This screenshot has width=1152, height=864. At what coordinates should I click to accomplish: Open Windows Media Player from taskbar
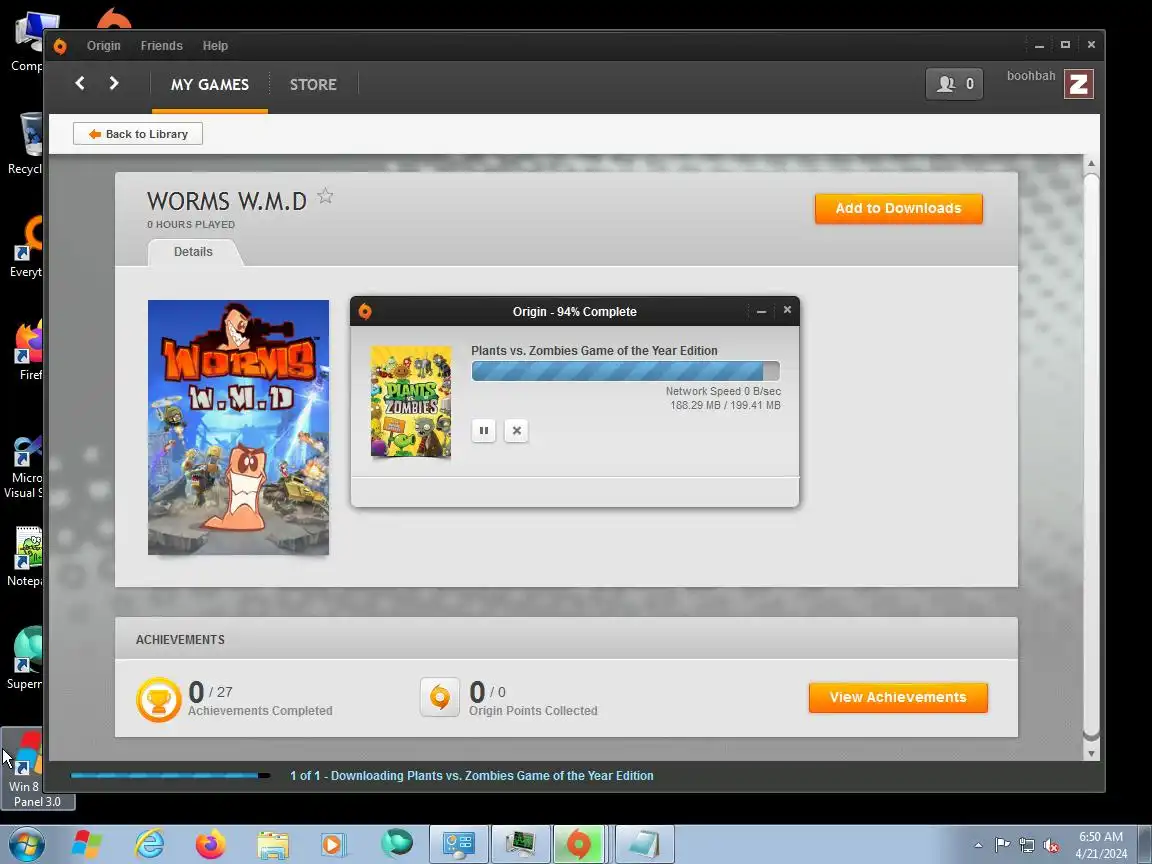pyautogui.click(x=334, y=844)
